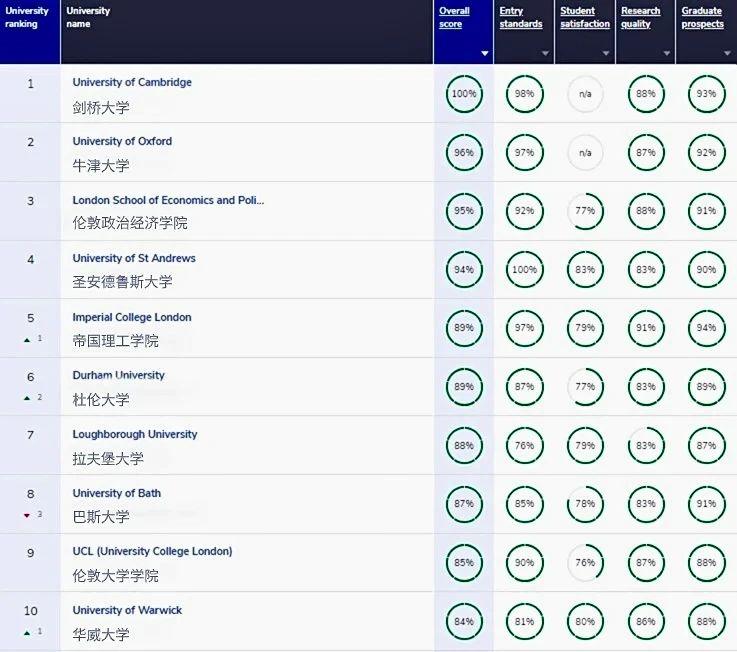Click Oxford's 96% overall score ring
This screenshot has height=652, width=737.
[464, 153]
